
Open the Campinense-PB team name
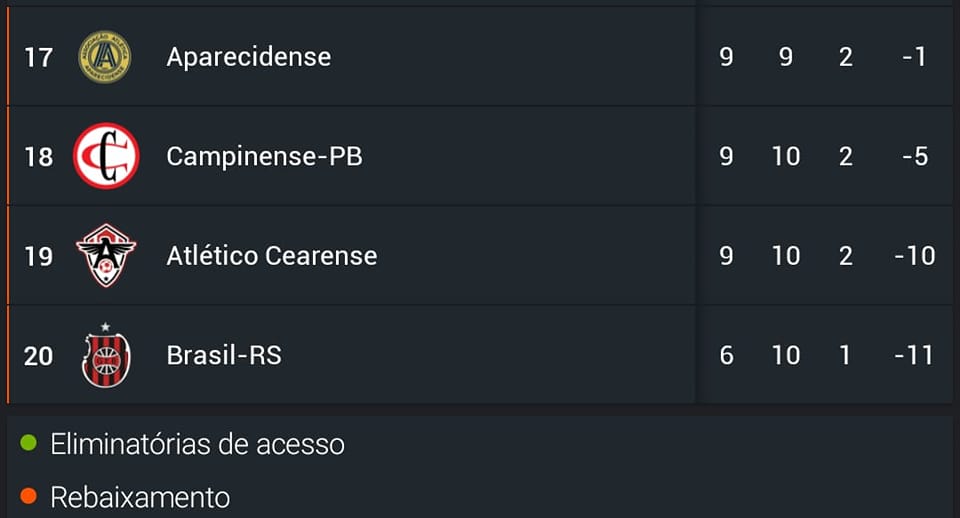coord(264,156)
